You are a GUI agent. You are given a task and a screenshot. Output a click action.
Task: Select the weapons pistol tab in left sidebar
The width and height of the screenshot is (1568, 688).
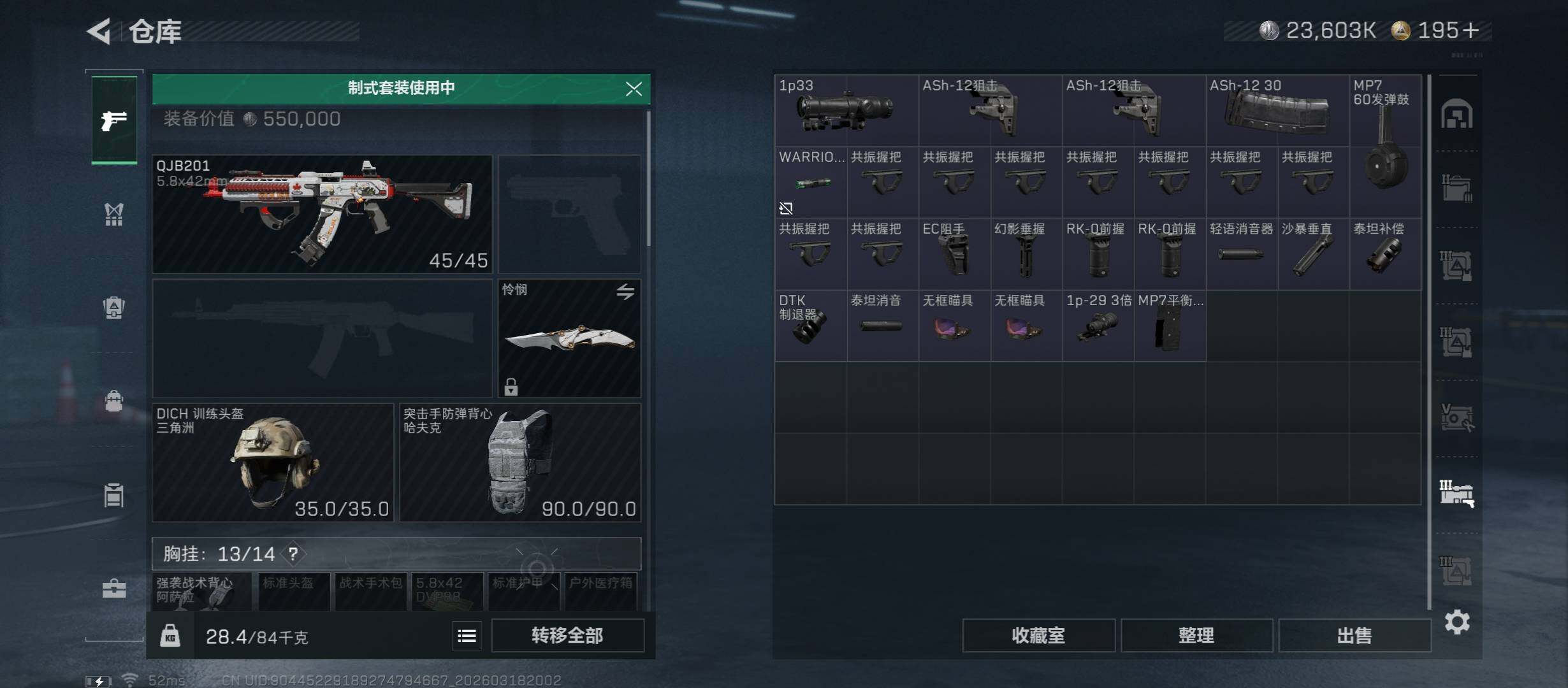114,120
